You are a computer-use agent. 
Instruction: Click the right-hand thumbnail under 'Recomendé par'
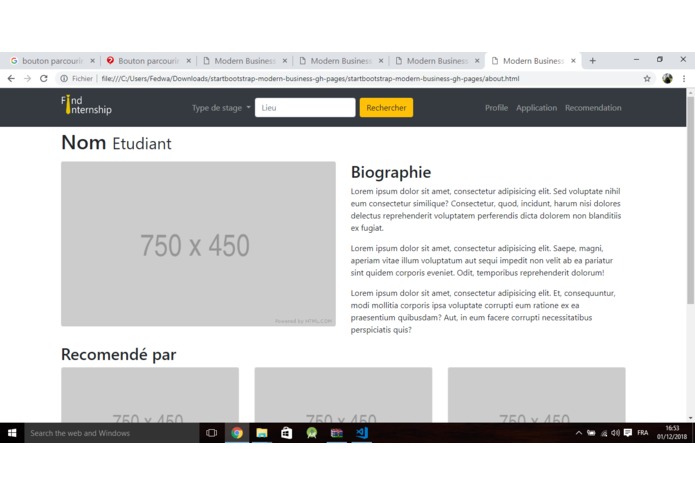click(536, 395)
